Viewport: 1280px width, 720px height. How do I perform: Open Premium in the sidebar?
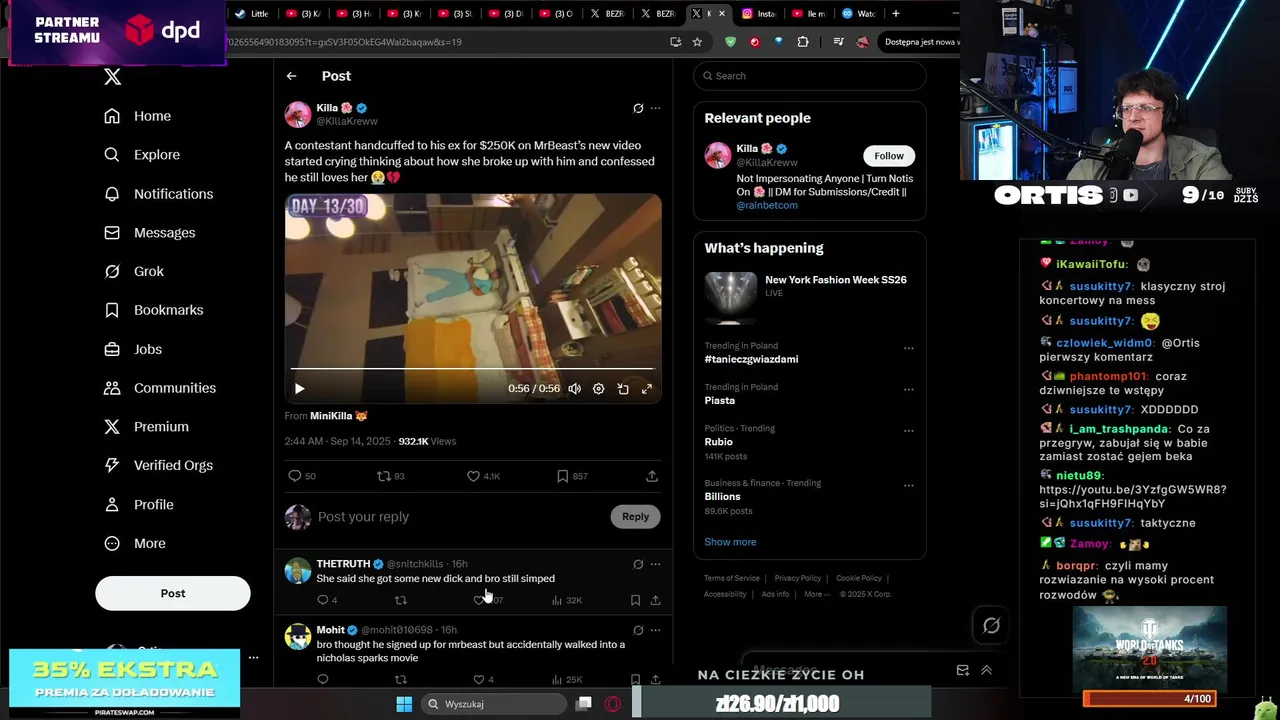147,427
